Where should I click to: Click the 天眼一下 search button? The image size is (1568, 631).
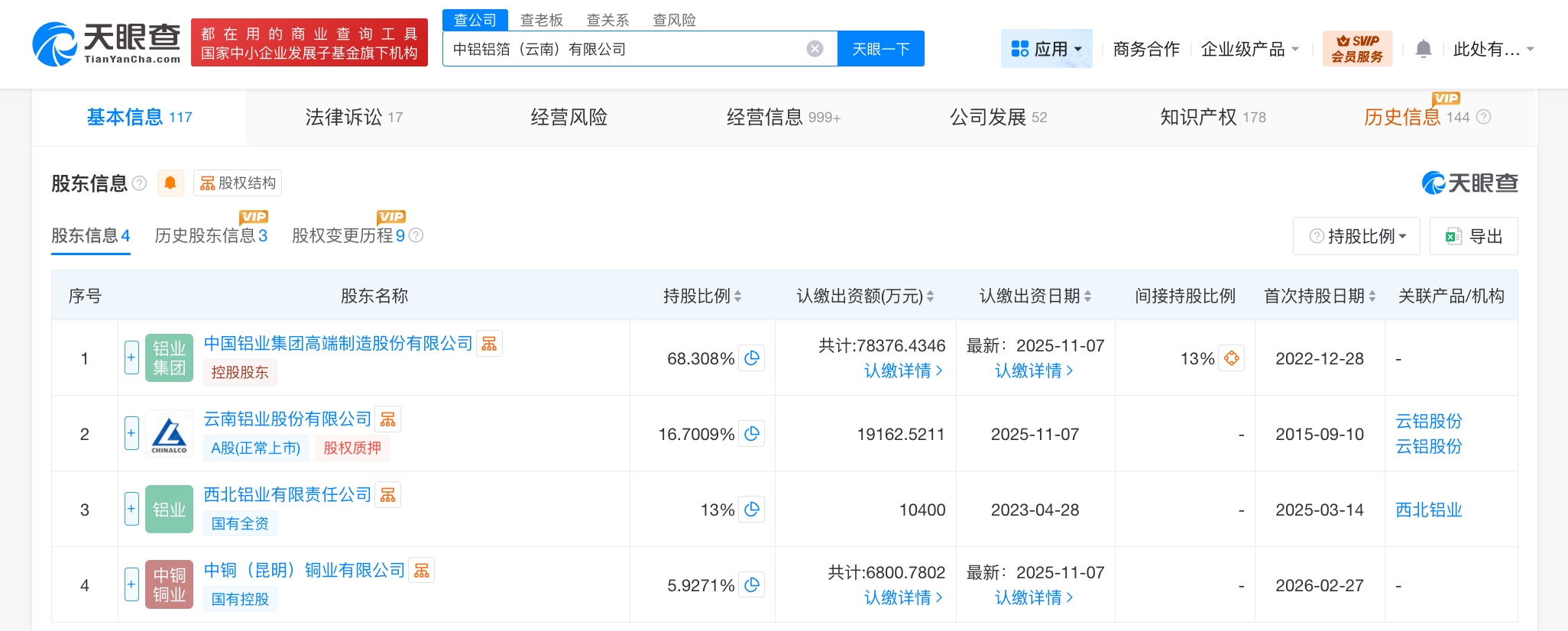[x=880, y=49]
